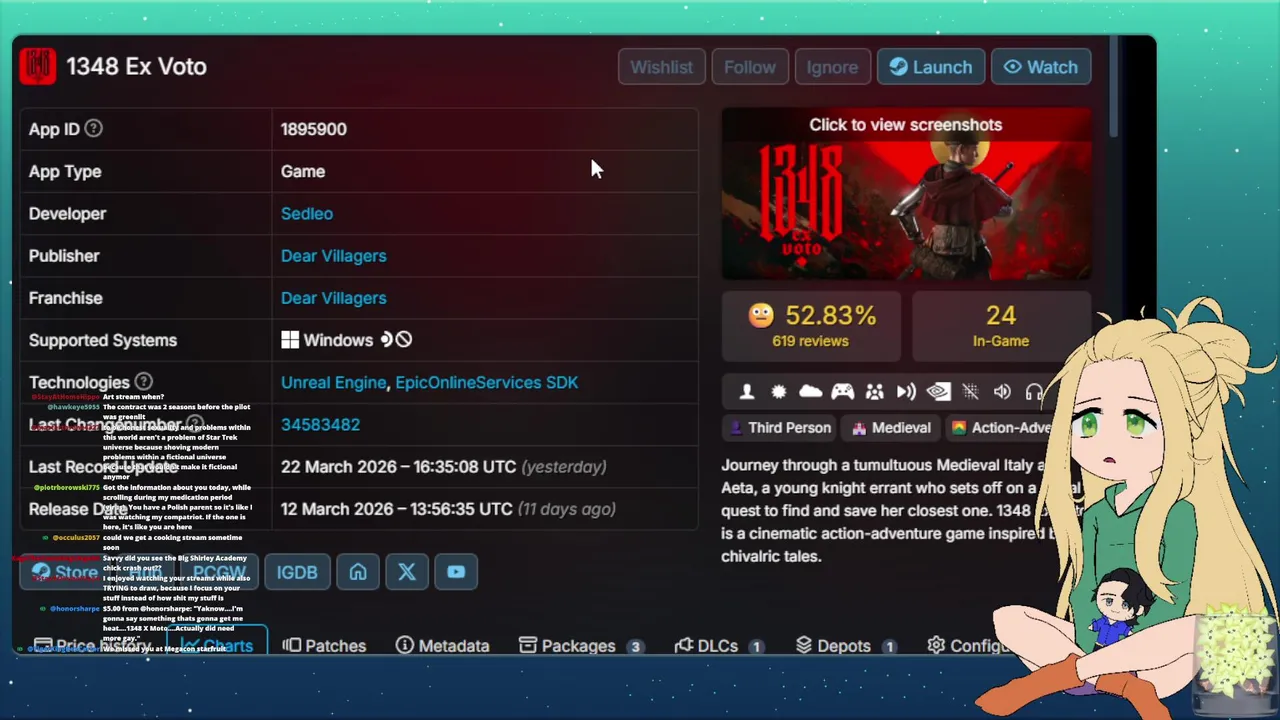This screenshot has height=720, width=1280.
Task: Click the Steam Achievements badge icon
Action: coord(779,392)
